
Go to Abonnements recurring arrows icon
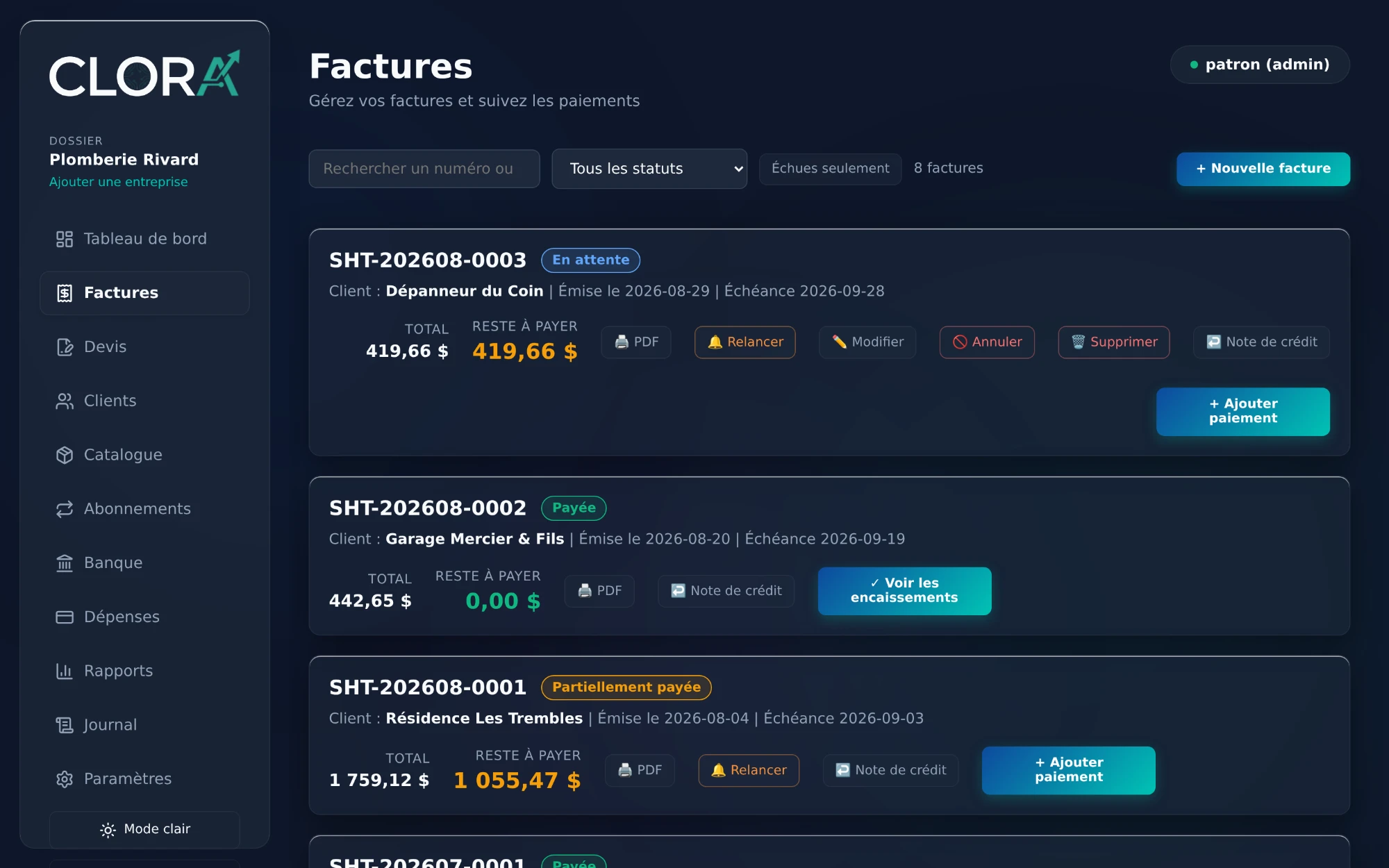[x=65, y=509]
